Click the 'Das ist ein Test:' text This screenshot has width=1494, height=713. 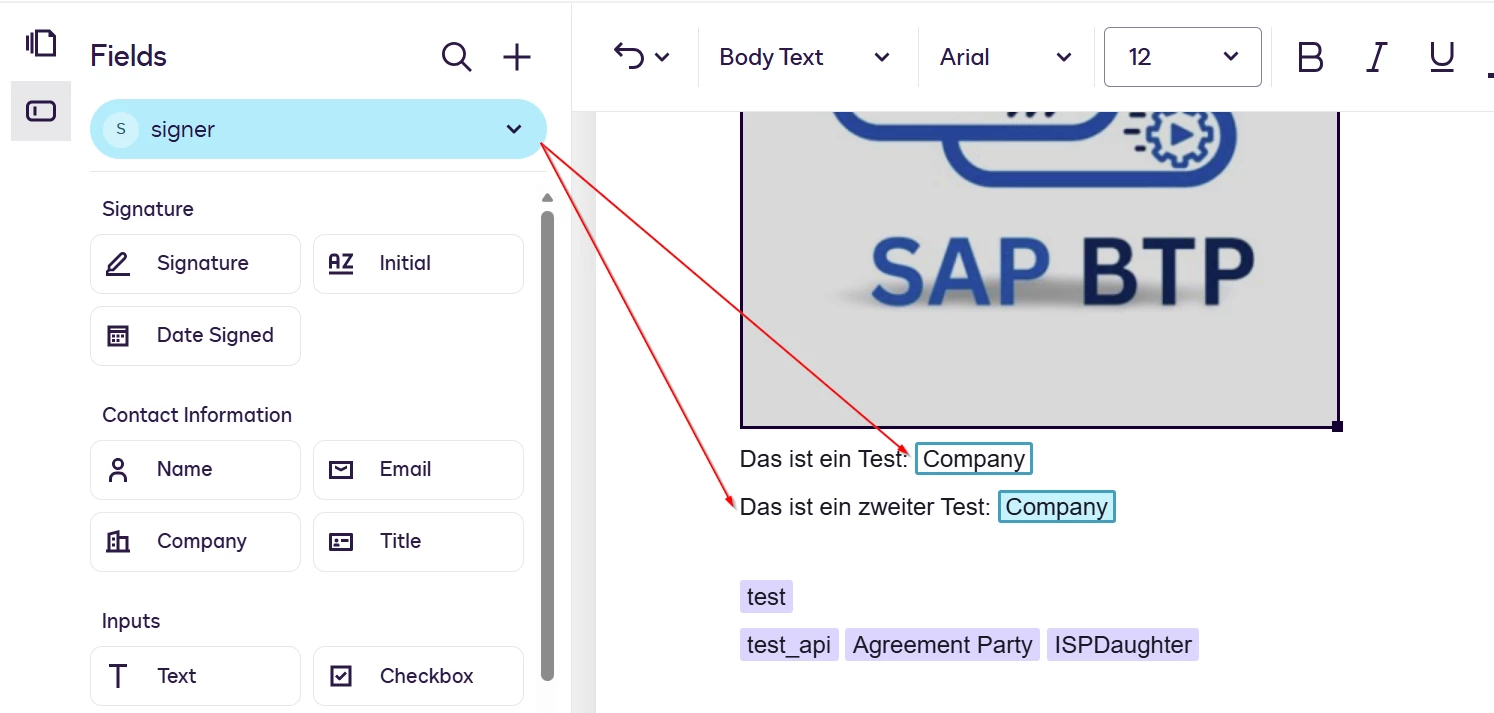[x=824, y=459]
